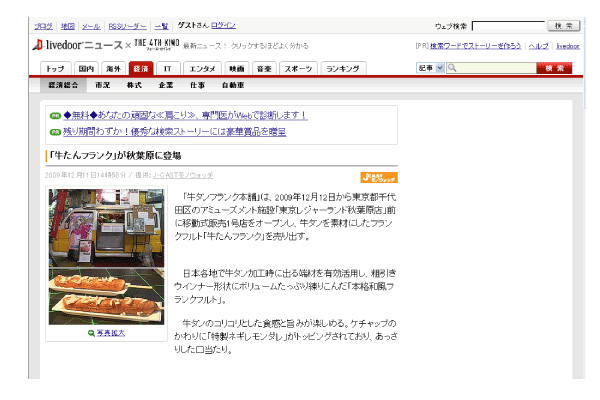
Task: Open the 記事 search type dropdown
Action: (x=430, y=68)
